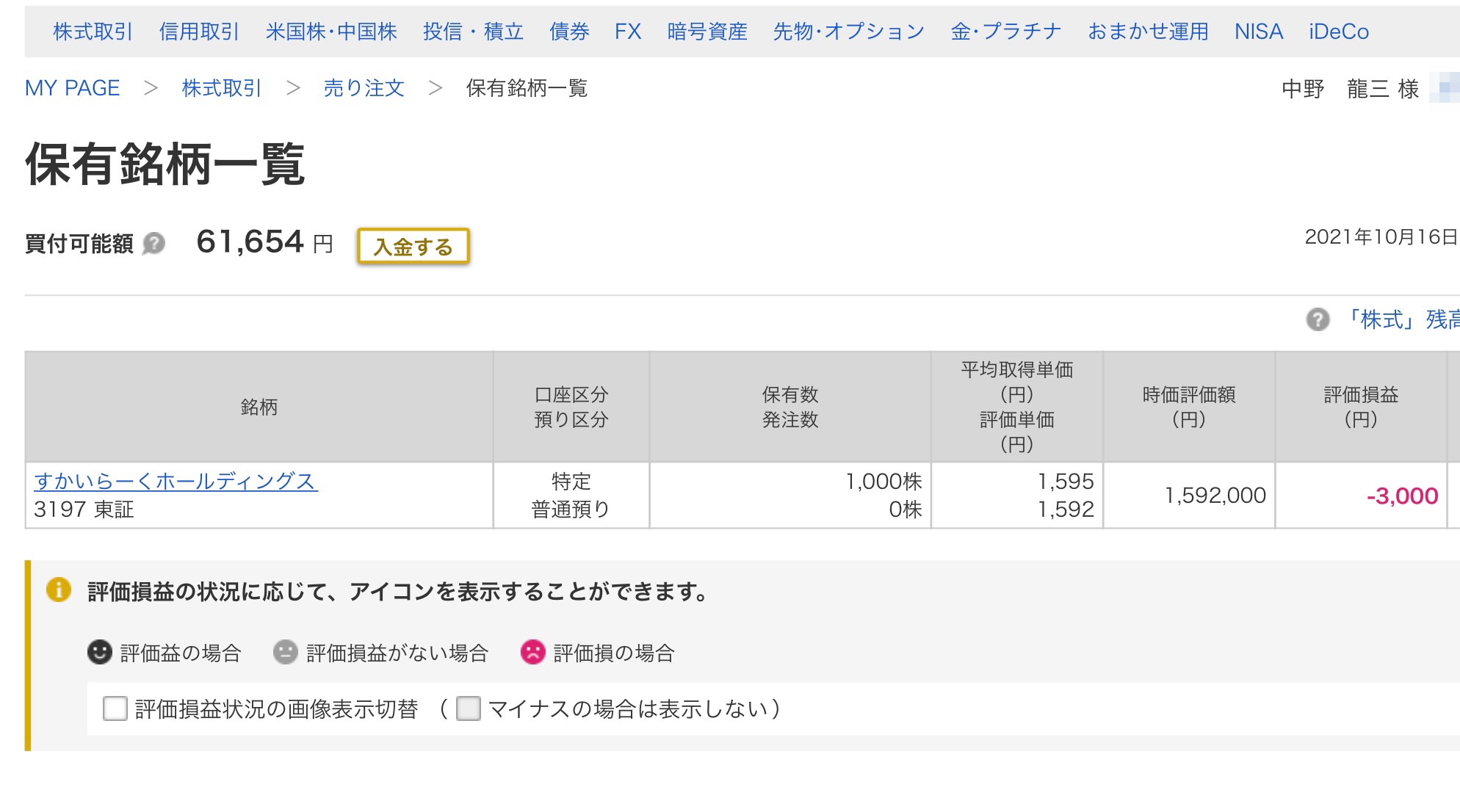This screenshot has height=812, width=1460.
Task: Click the 売り注文 breadcrumb link
Action: (364, 88)
